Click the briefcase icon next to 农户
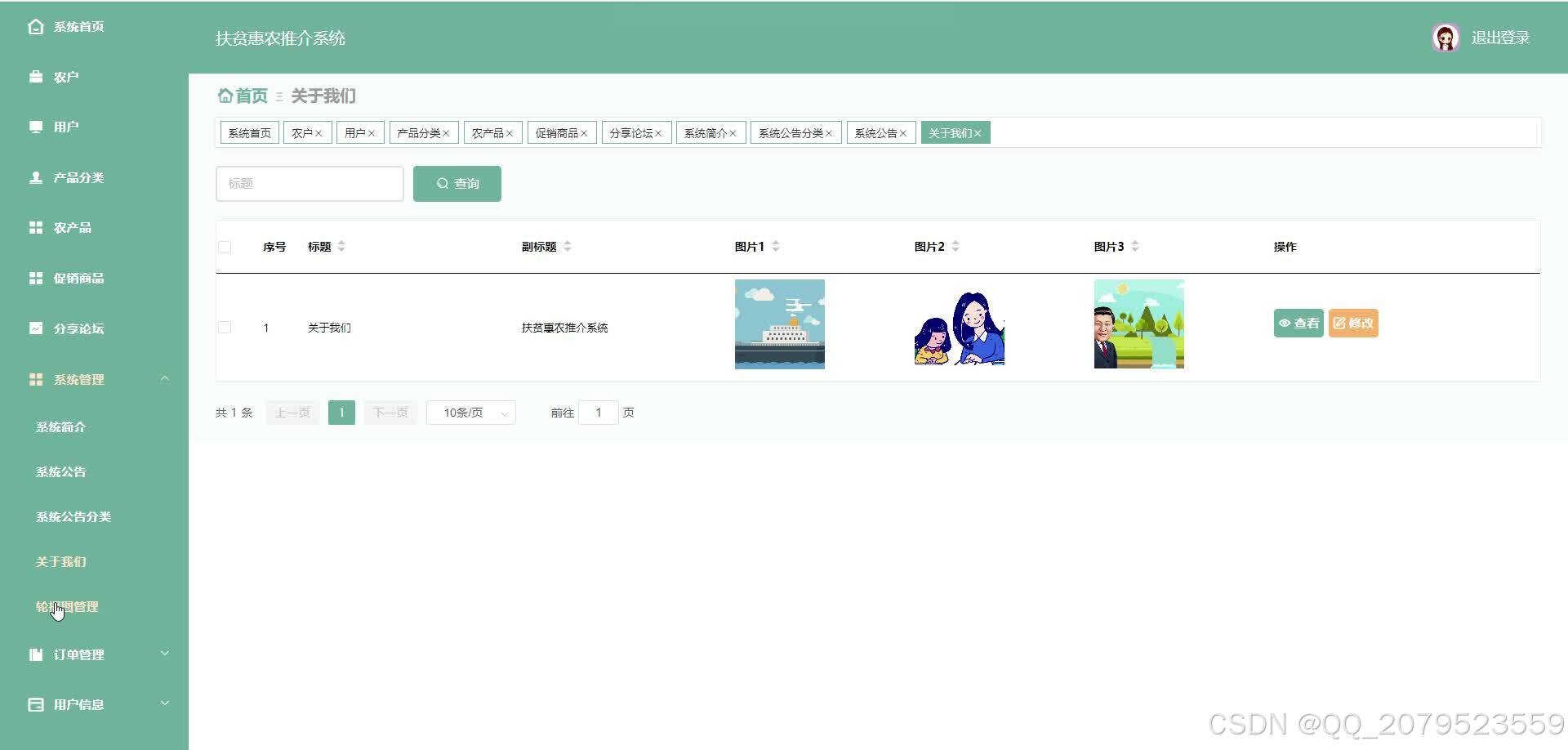The image size is (1568, 750). coord(36,77)
